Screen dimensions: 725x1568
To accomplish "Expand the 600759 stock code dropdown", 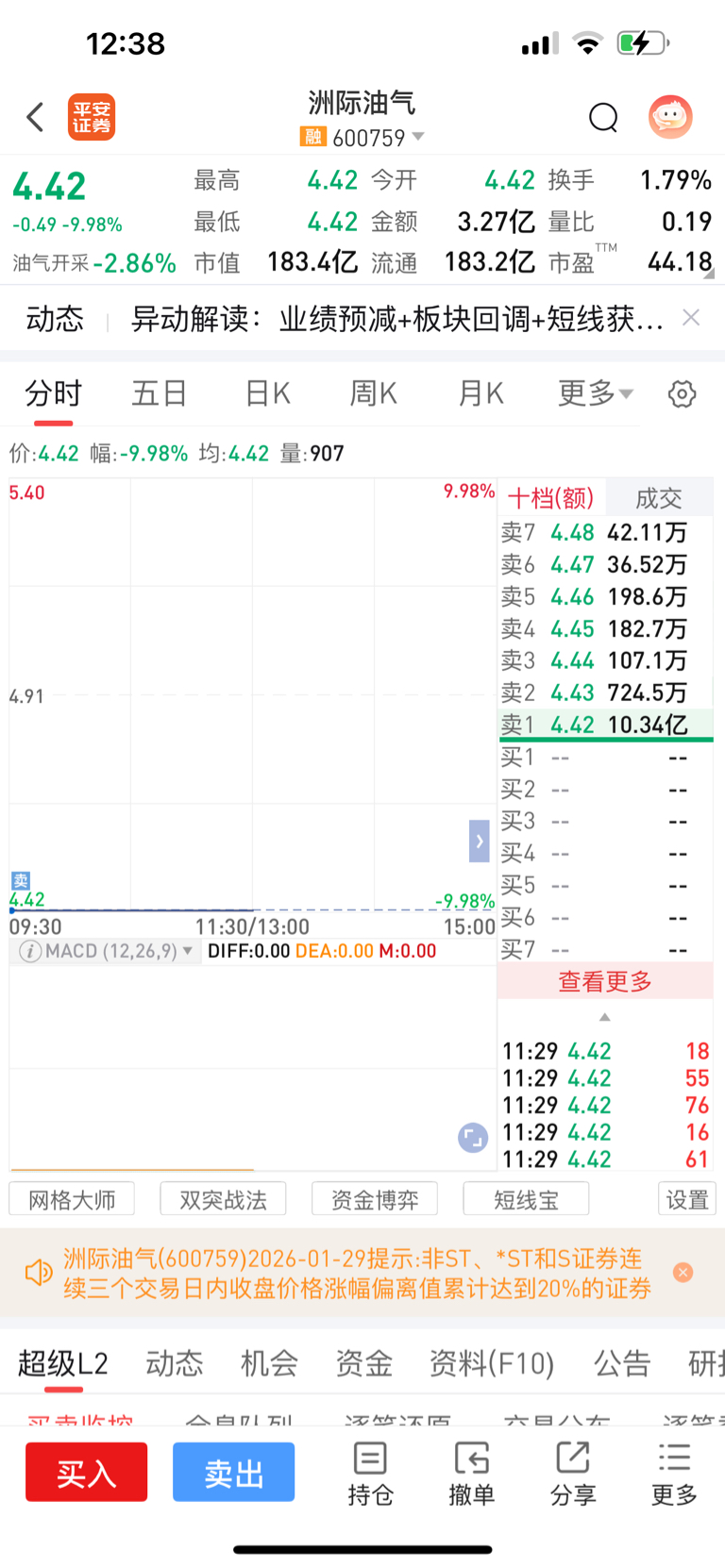I will [x=418, y=137].
